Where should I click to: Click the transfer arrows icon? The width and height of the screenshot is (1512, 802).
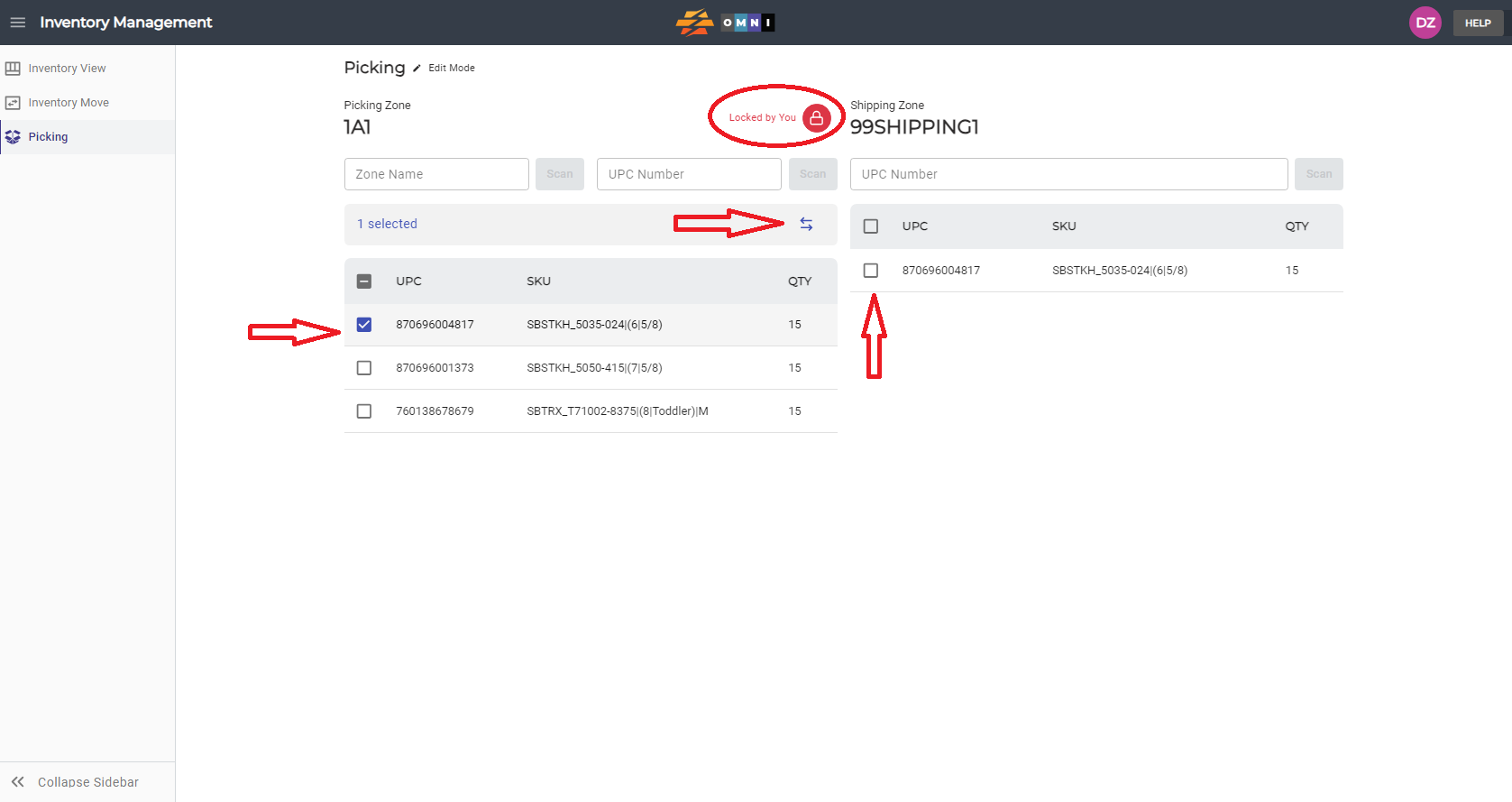806,224
